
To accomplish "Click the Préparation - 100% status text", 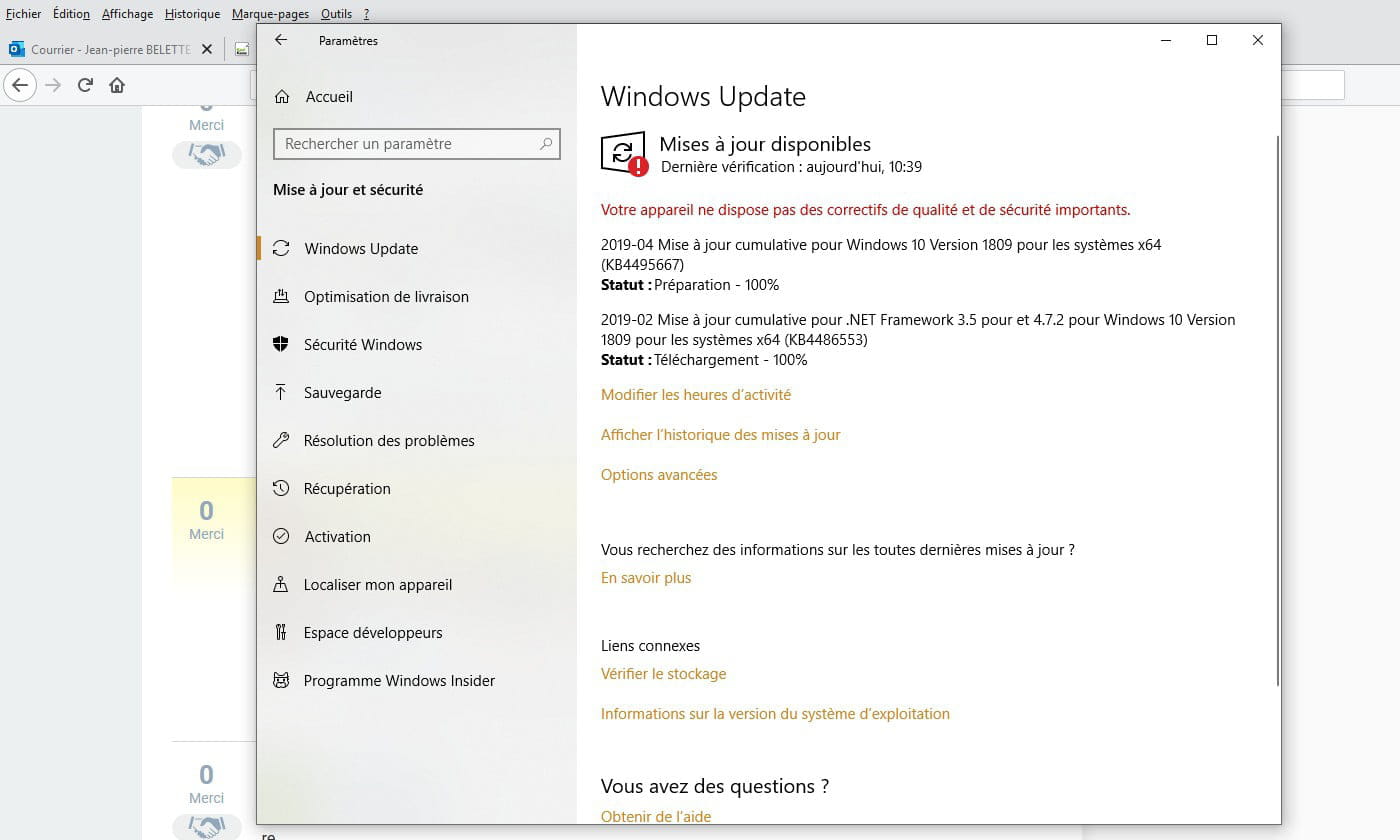I will [716, 285].
